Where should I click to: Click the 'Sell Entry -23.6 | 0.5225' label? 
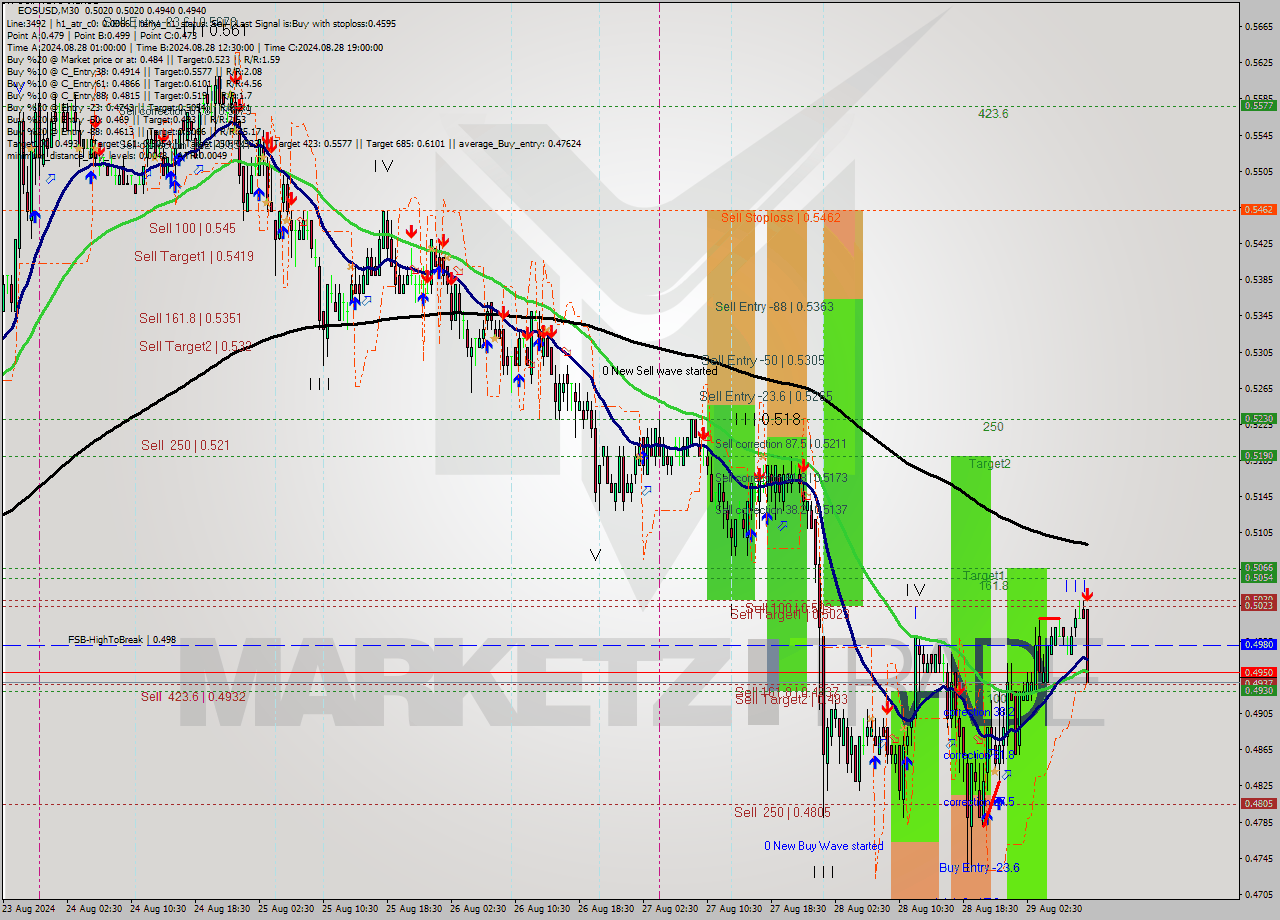point(766,396)
